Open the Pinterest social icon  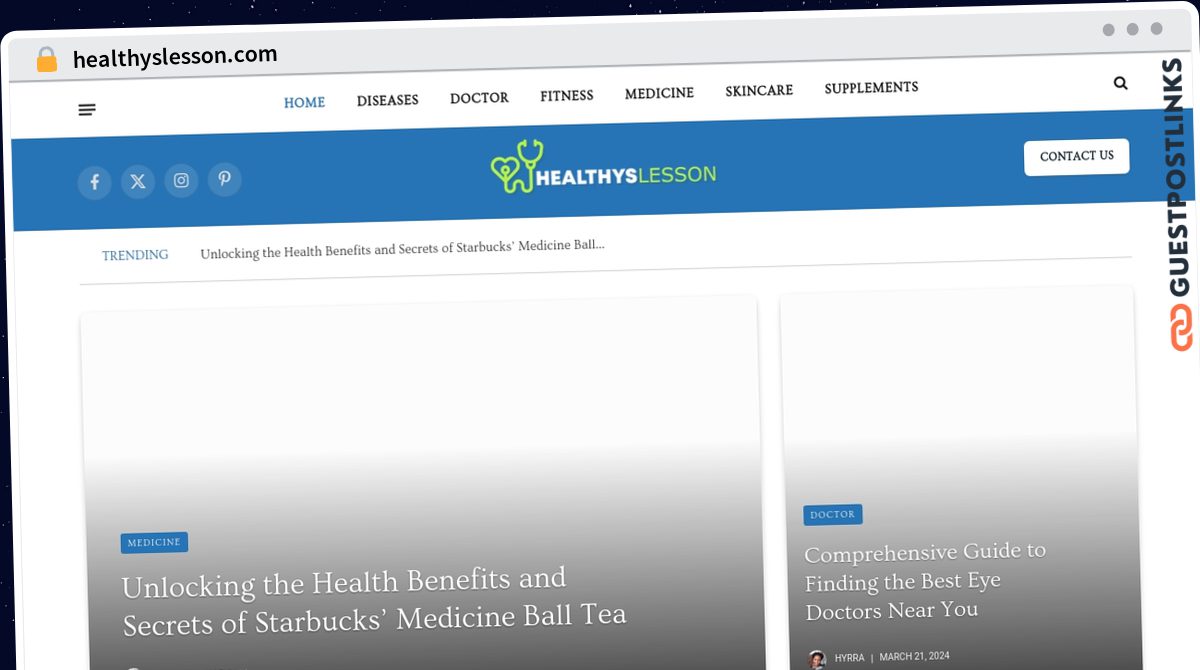225,179
